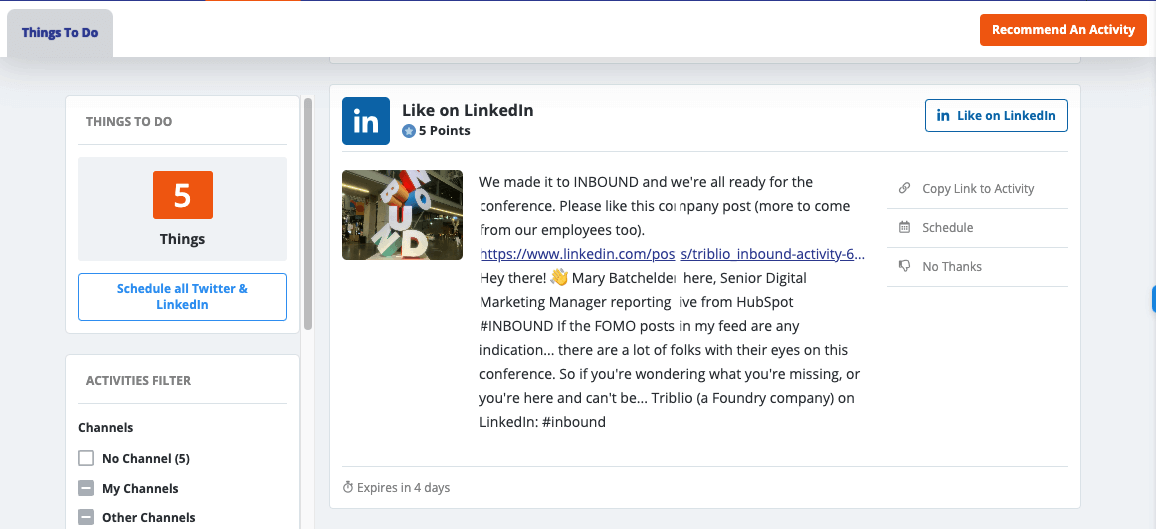Click the large LinkedIn logo icon
1156x529 pixels.
[x=366, y=121]
